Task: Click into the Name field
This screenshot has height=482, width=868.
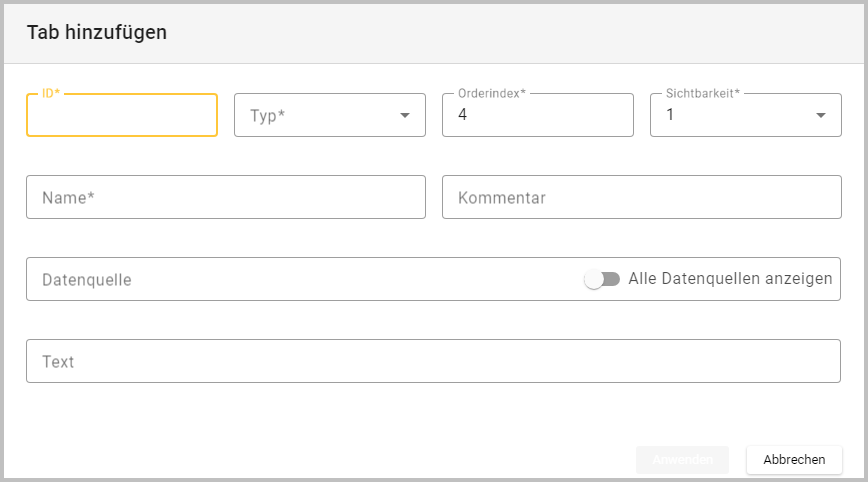Action: [x=225, y=198]
